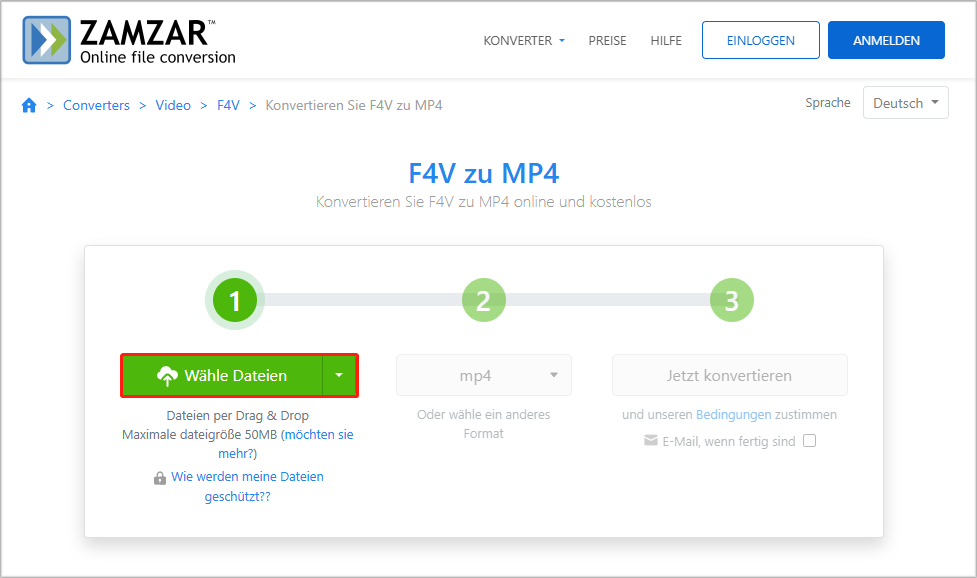Image resolution: width=977 pixels, height=578 pixels.
Task: Click the Oder wähle ein anderes Format text
Action: click(x=484, y=424)
